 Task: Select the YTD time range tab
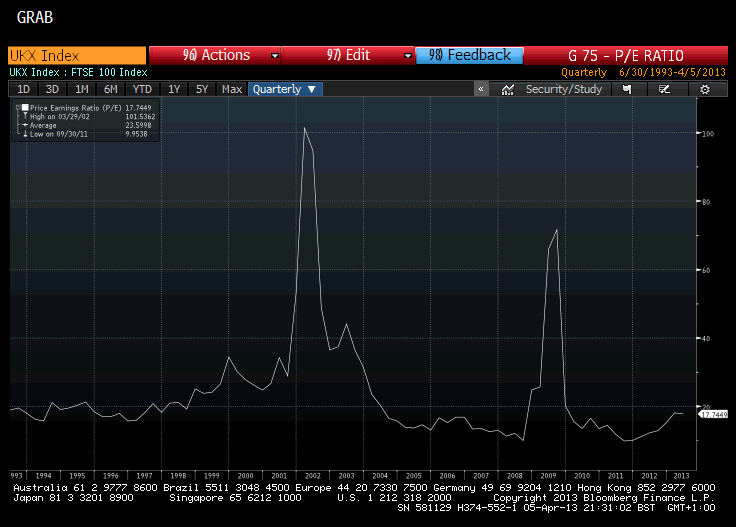point(142,89)
